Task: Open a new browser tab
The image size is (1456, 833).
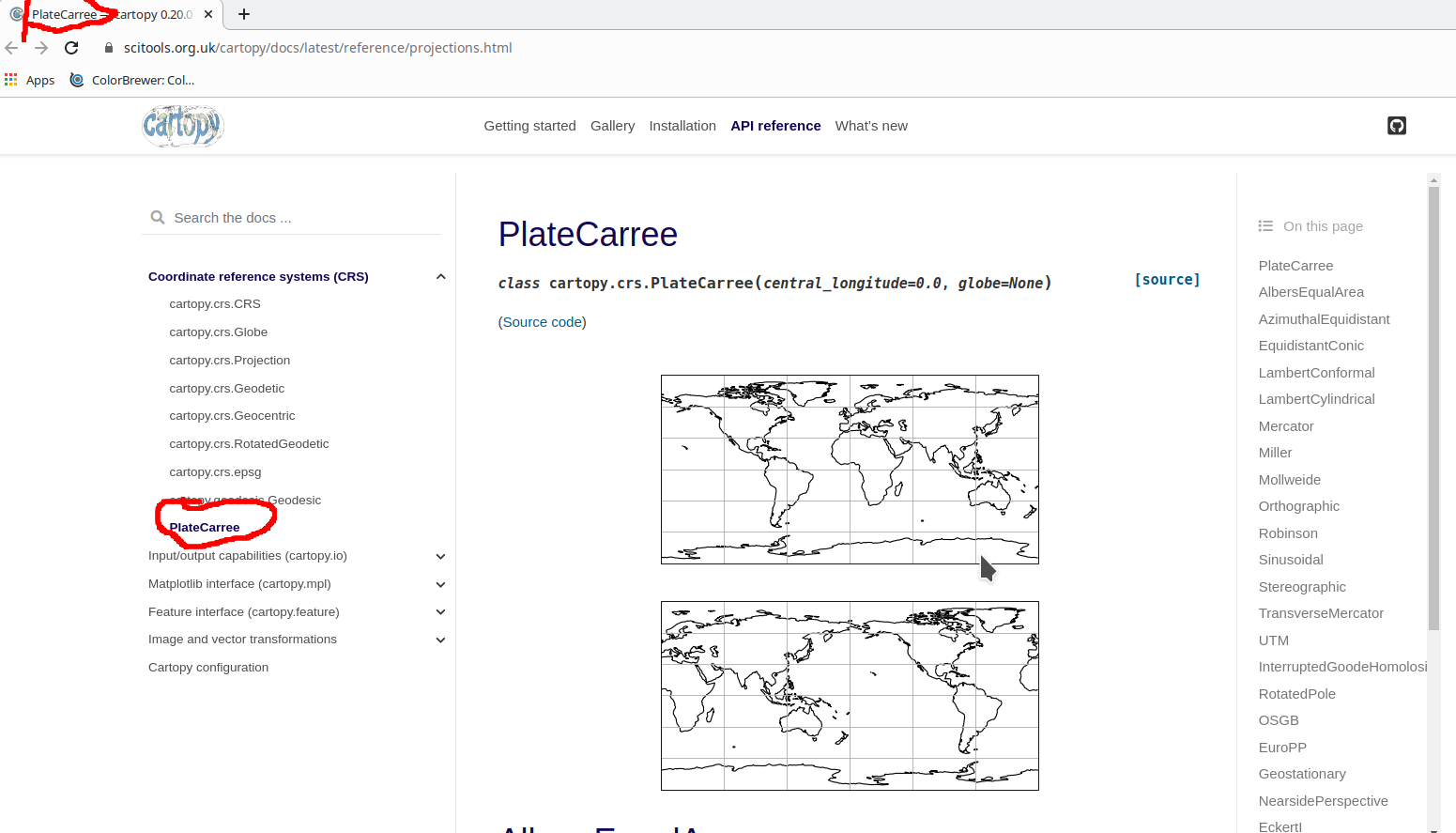Action: pos(244,14)
